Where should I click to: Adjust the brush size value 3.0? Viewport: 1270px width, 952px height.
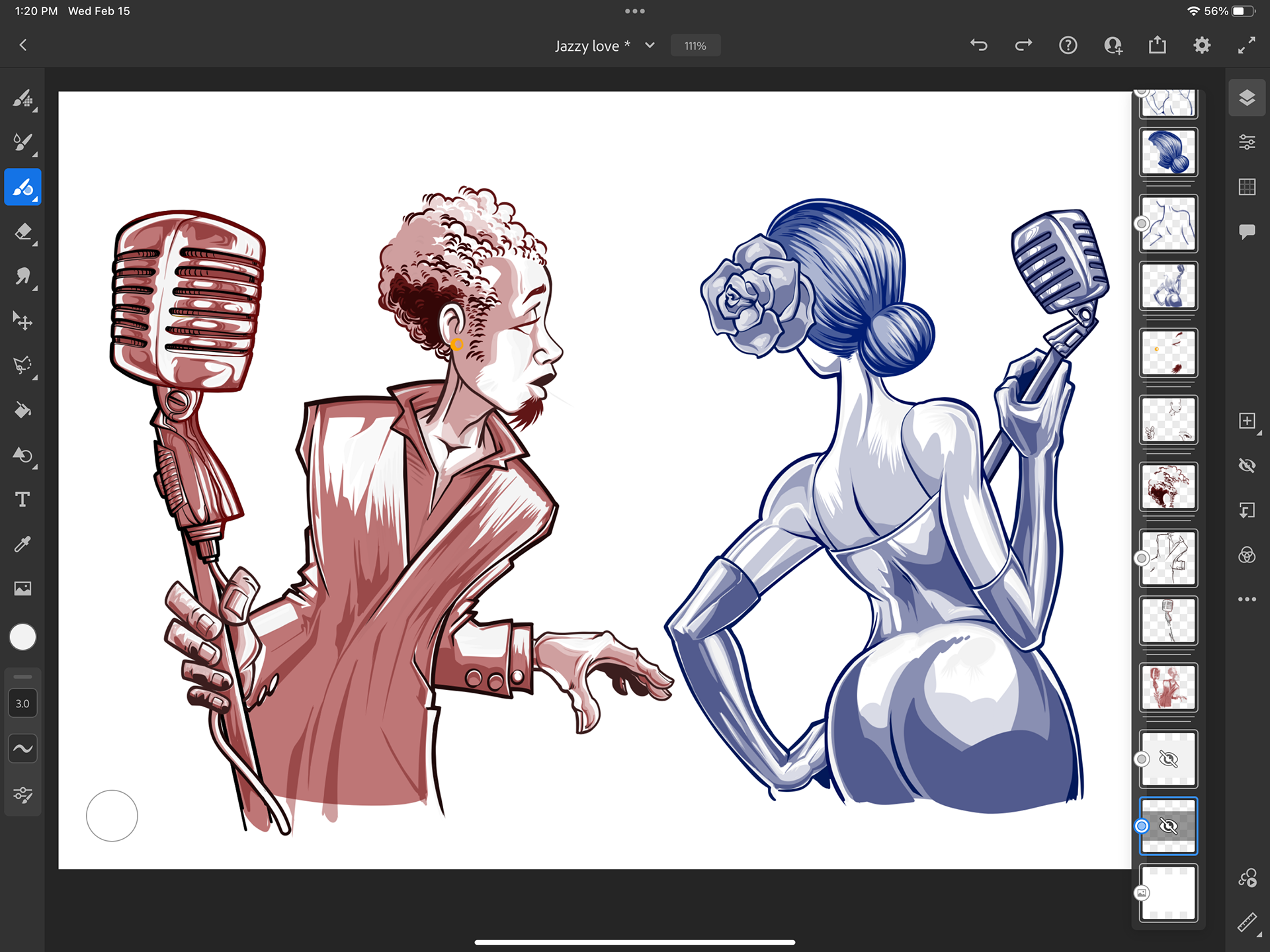click(23, 703)
